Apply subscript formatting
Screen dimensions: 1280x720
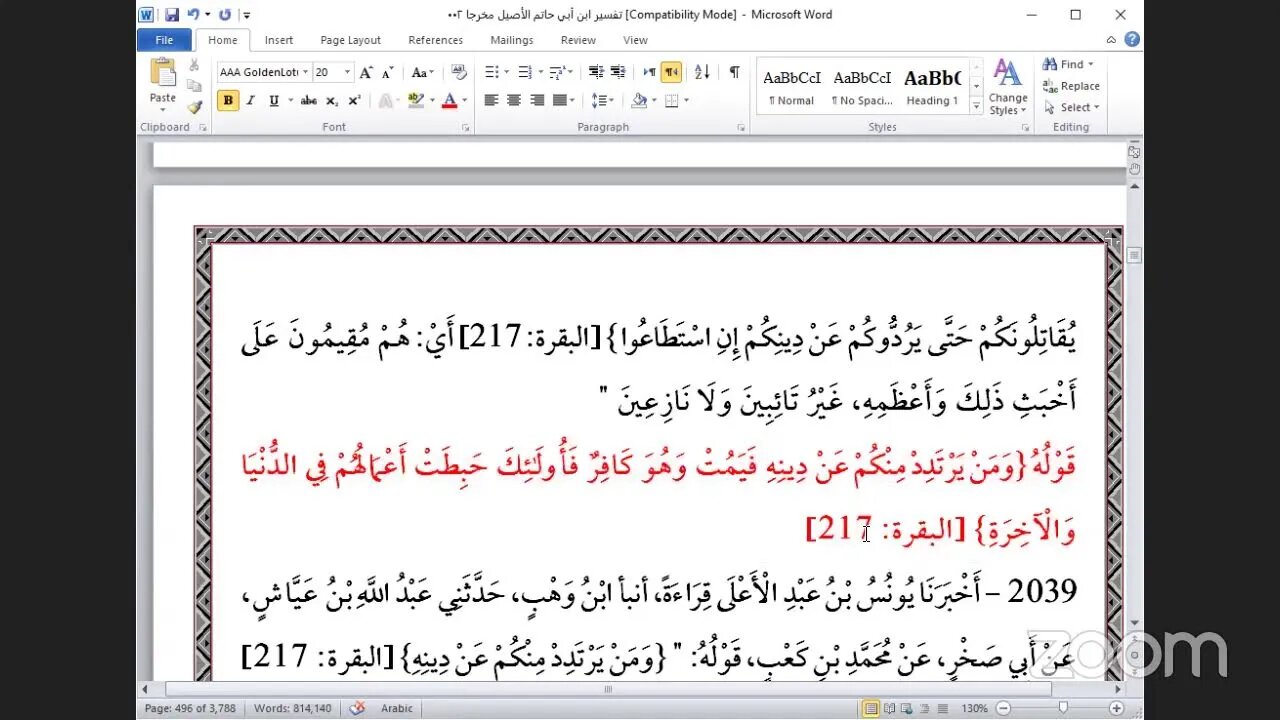332,100
